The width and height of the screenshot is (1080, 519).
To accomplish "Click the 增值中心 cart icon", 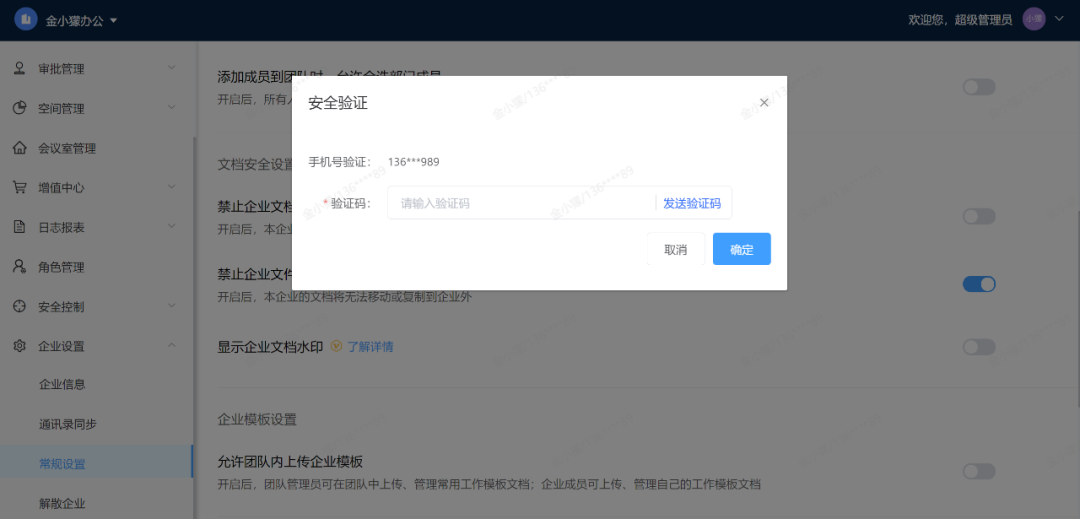I will 19,187.
